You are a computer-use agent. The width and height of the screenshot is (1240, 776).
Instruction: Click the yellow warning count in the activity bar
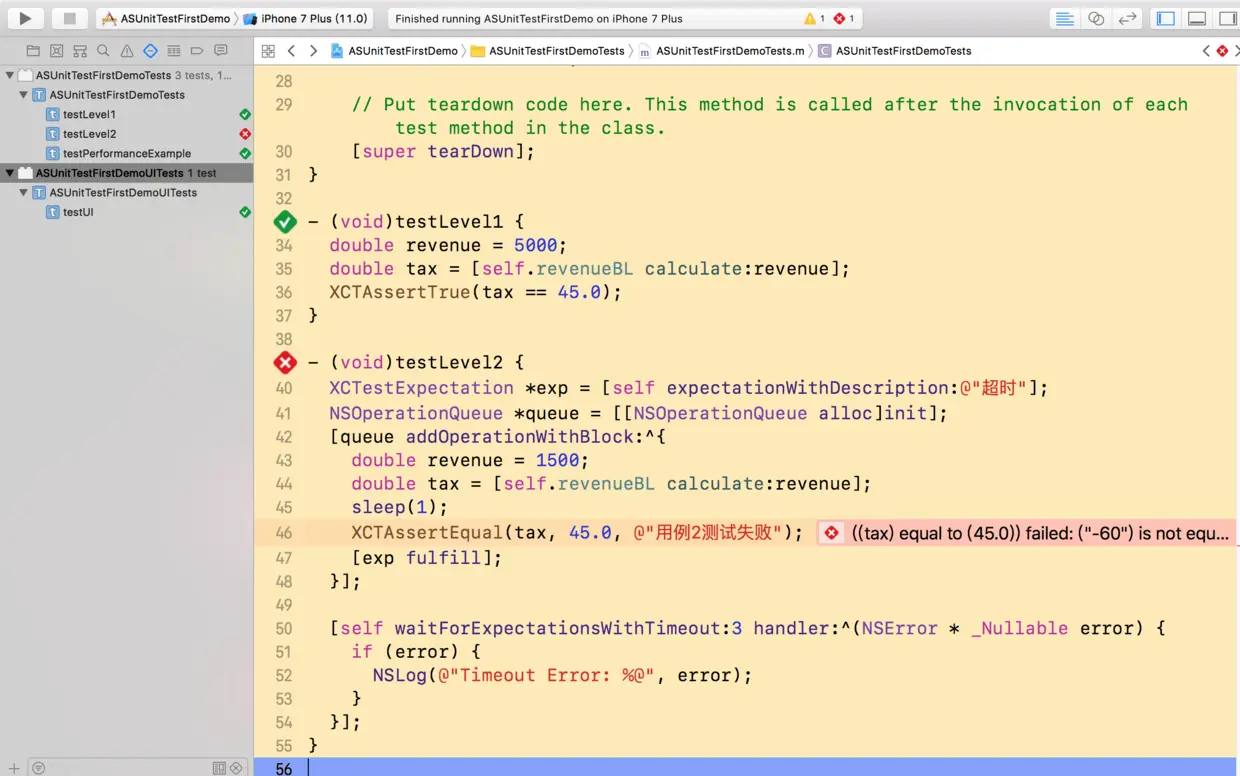coord(815,18)
